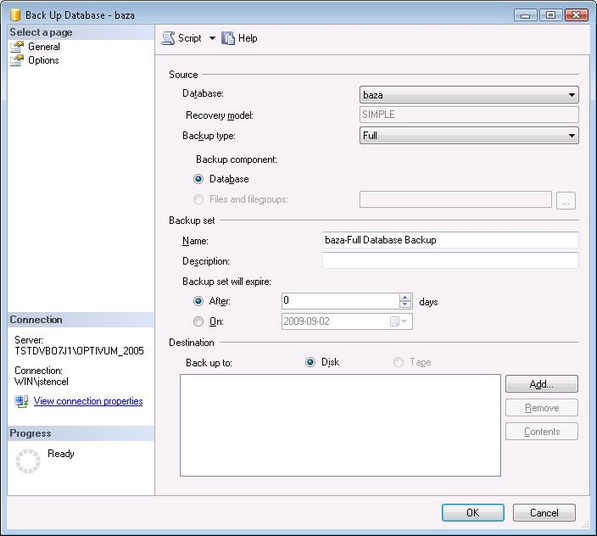Click the Ready status text
Viewport: 597px width, 536px height.
pos(61,453)
